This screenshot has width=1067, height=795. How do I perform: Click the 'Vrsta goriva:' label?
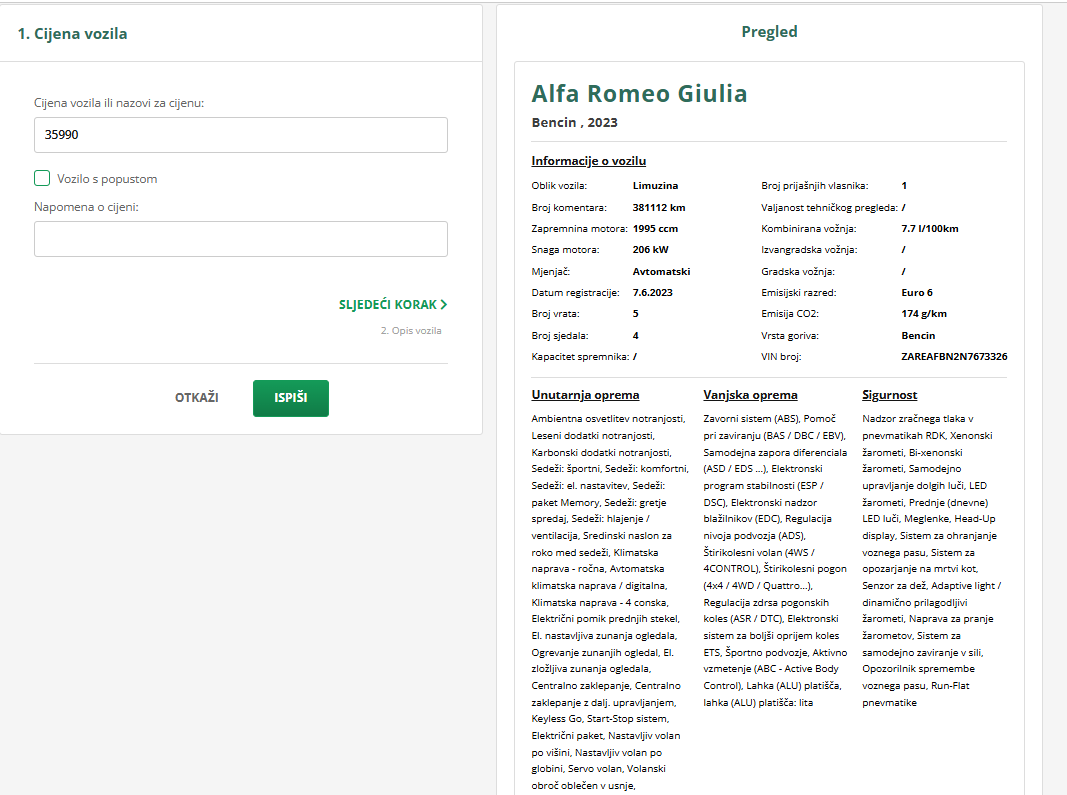[790, 336]
